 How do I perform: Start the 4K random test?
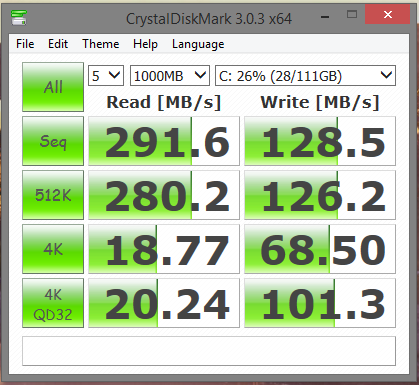(53, 249)
